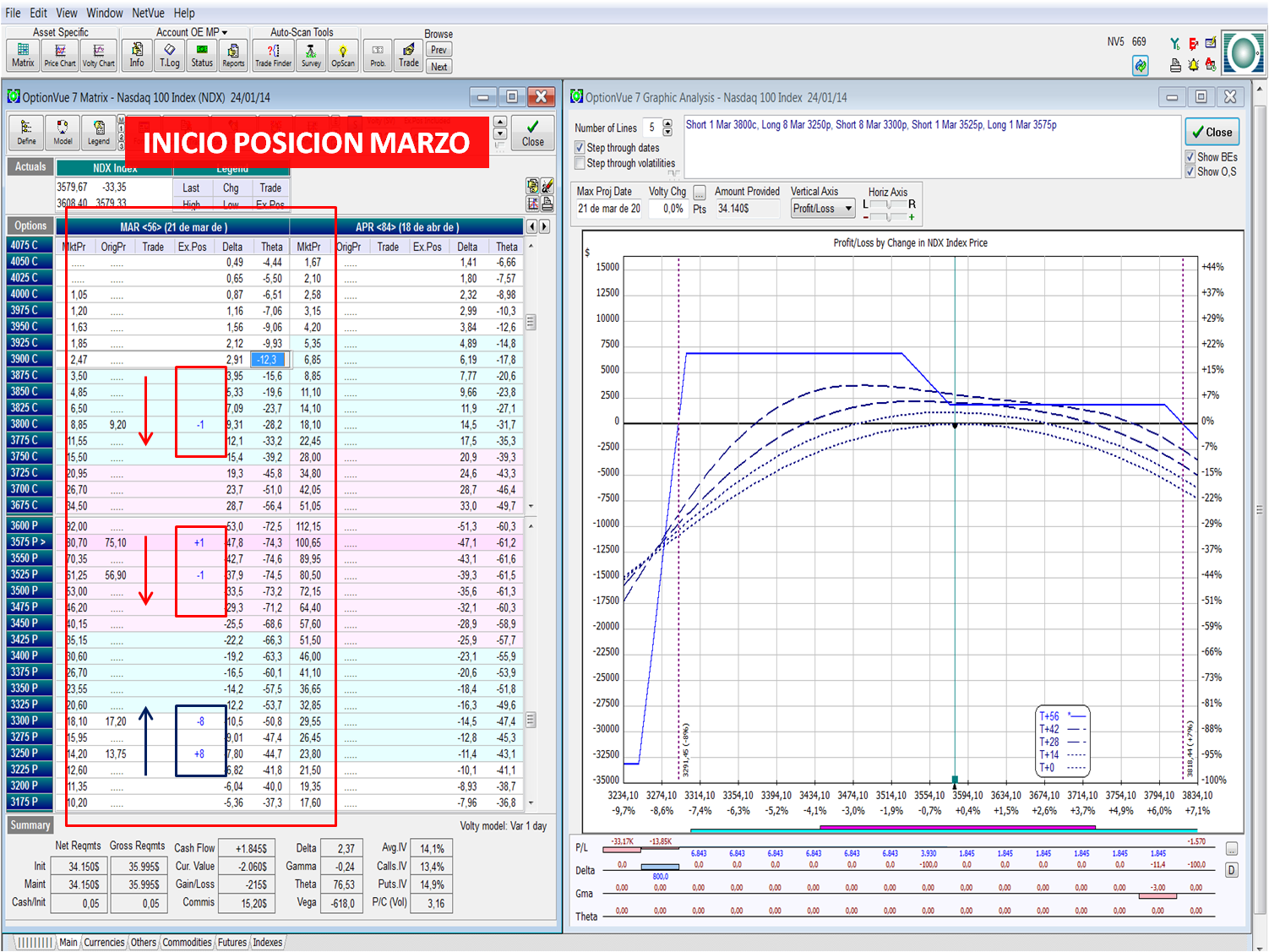Click the Legend icon in Matrix window
This screenshot has height=952, width=1269.
coord(99,132)
